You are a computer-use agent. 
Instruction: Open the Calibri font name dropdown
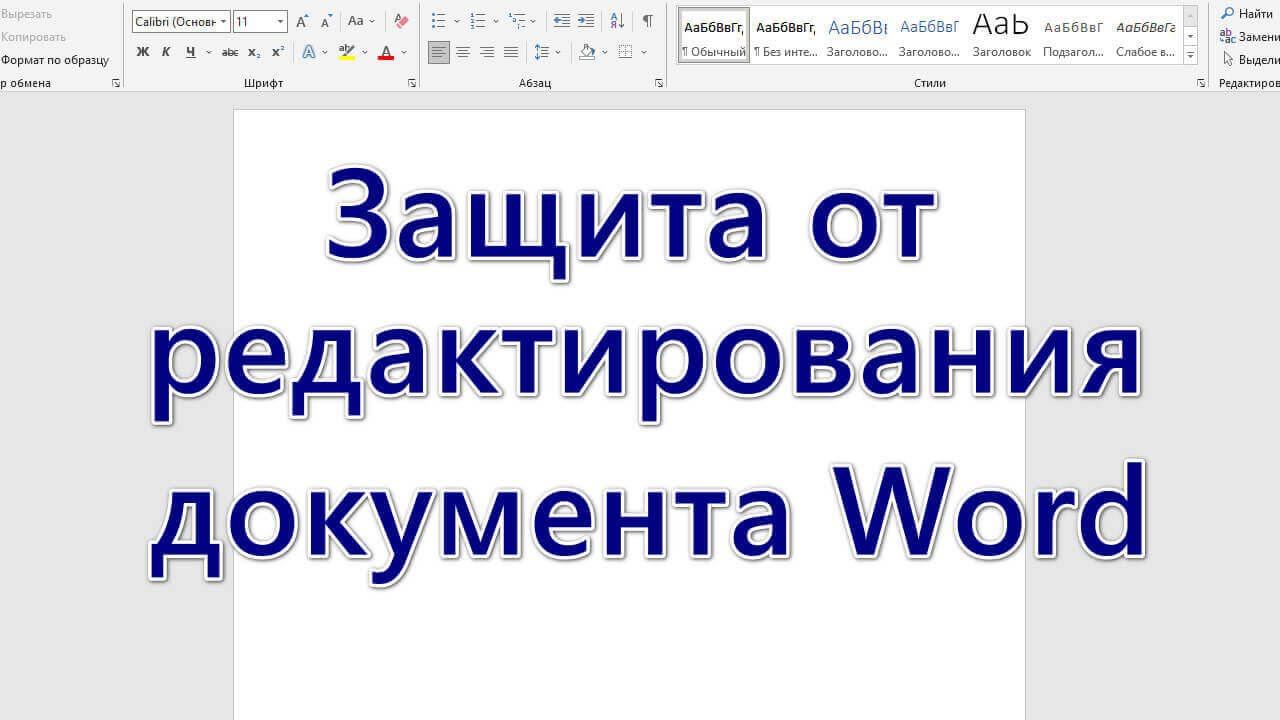(x=222, y=21)
